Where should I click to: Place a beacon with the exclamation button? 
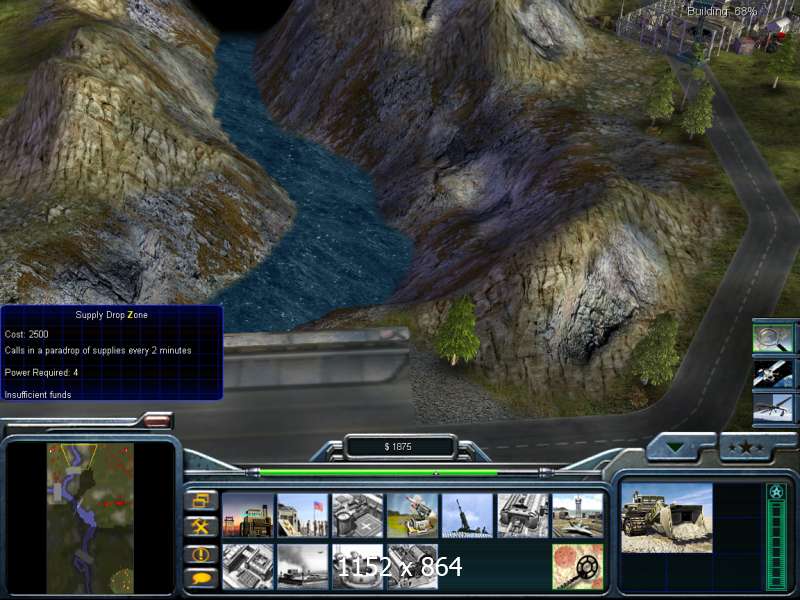coord(201,553)
